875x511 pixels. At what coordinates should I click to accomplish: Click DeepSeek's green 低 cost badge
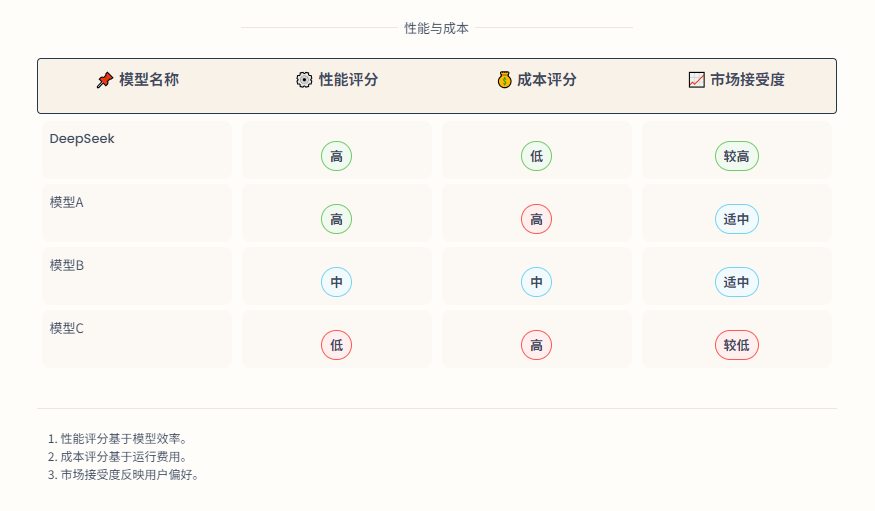(x=536, y=156)
